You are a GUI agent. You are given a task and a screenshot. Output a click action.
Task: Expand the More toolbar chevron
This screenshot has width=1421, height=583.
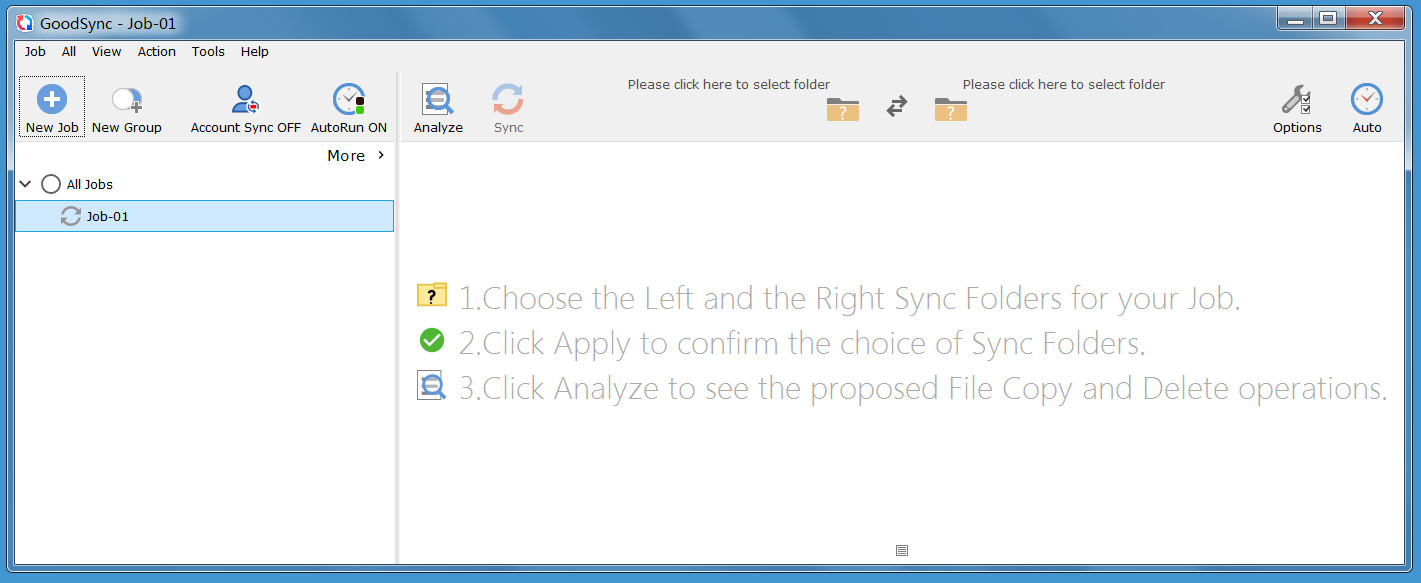pos(381,155)
